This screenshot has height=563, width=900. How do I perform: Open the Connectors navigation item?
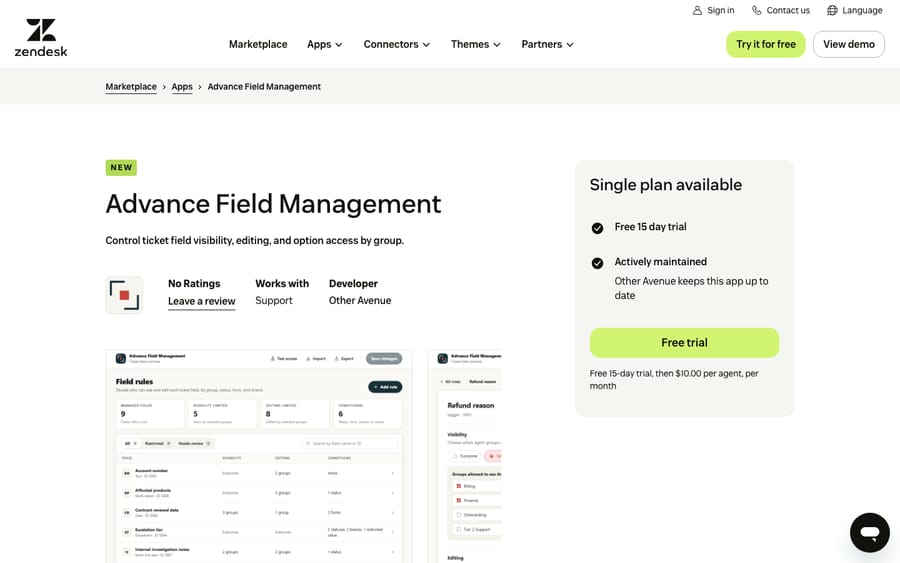397,44
